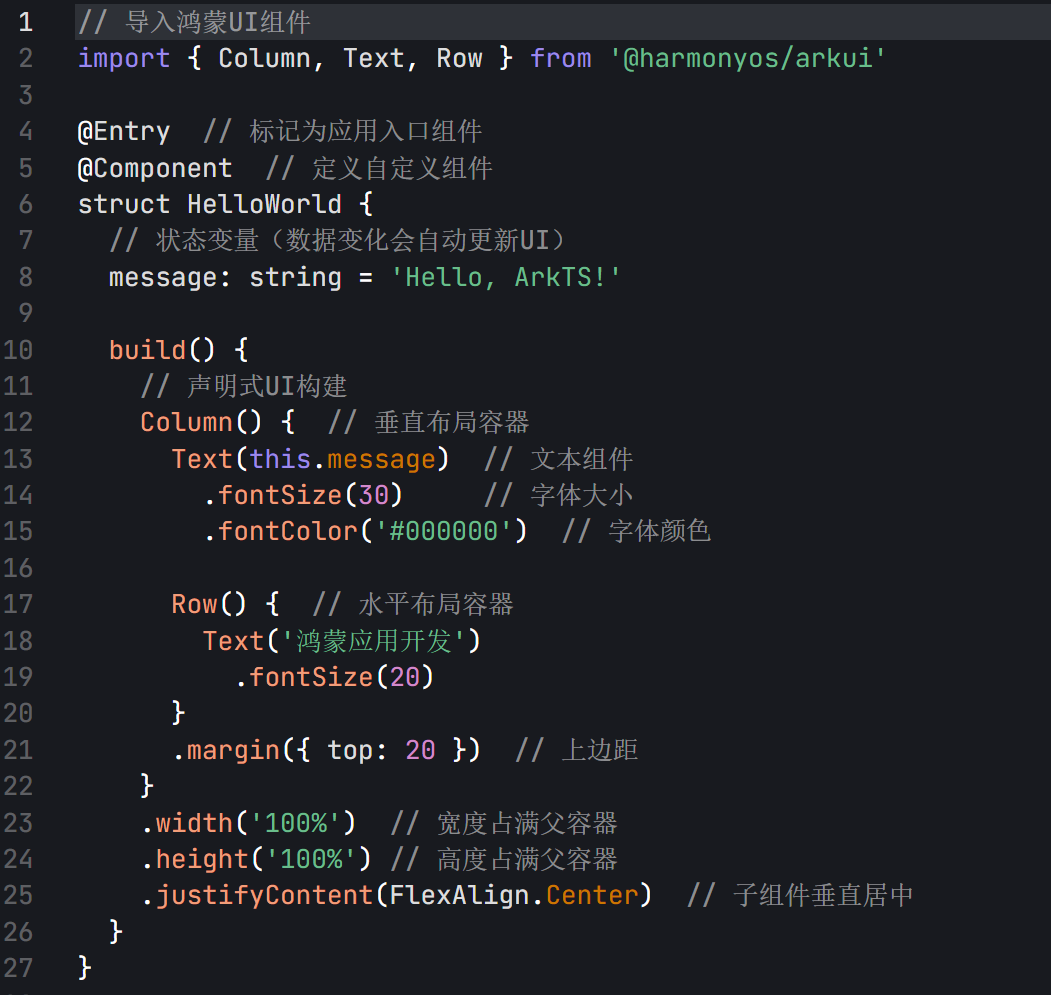Click line number 1 in the gutter
This screenshot has height=995, width=1051.
[x=24, y=22]
